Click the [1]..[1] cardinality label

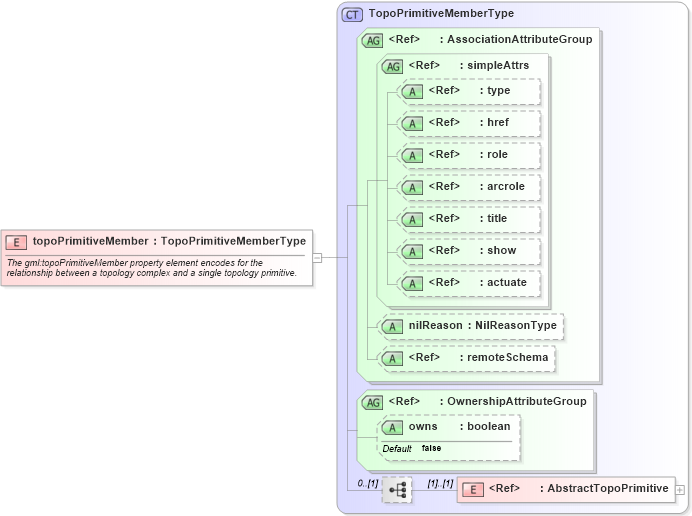[x=440, y=483]
